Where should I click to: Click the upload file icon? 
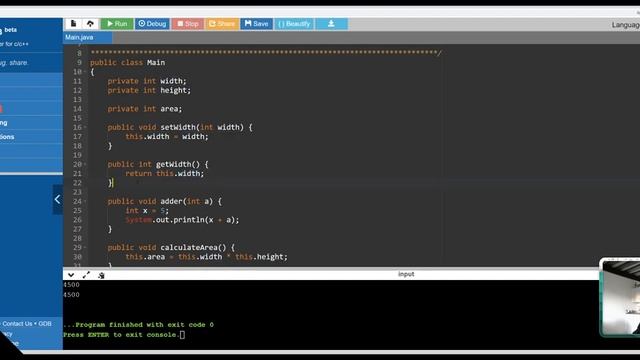pyautogui.click(x=90, y=24)
